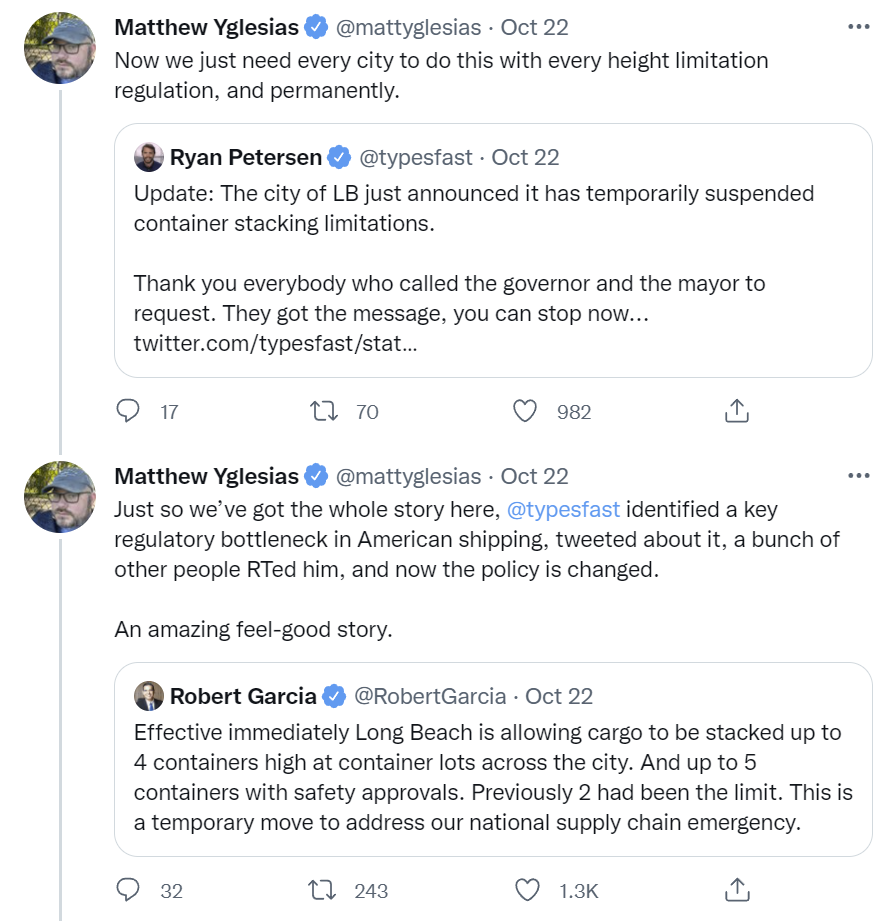Click Robert Garcia's small avatar in quote
This screenshot has height=921, width=893.
[x=148, y=696]
